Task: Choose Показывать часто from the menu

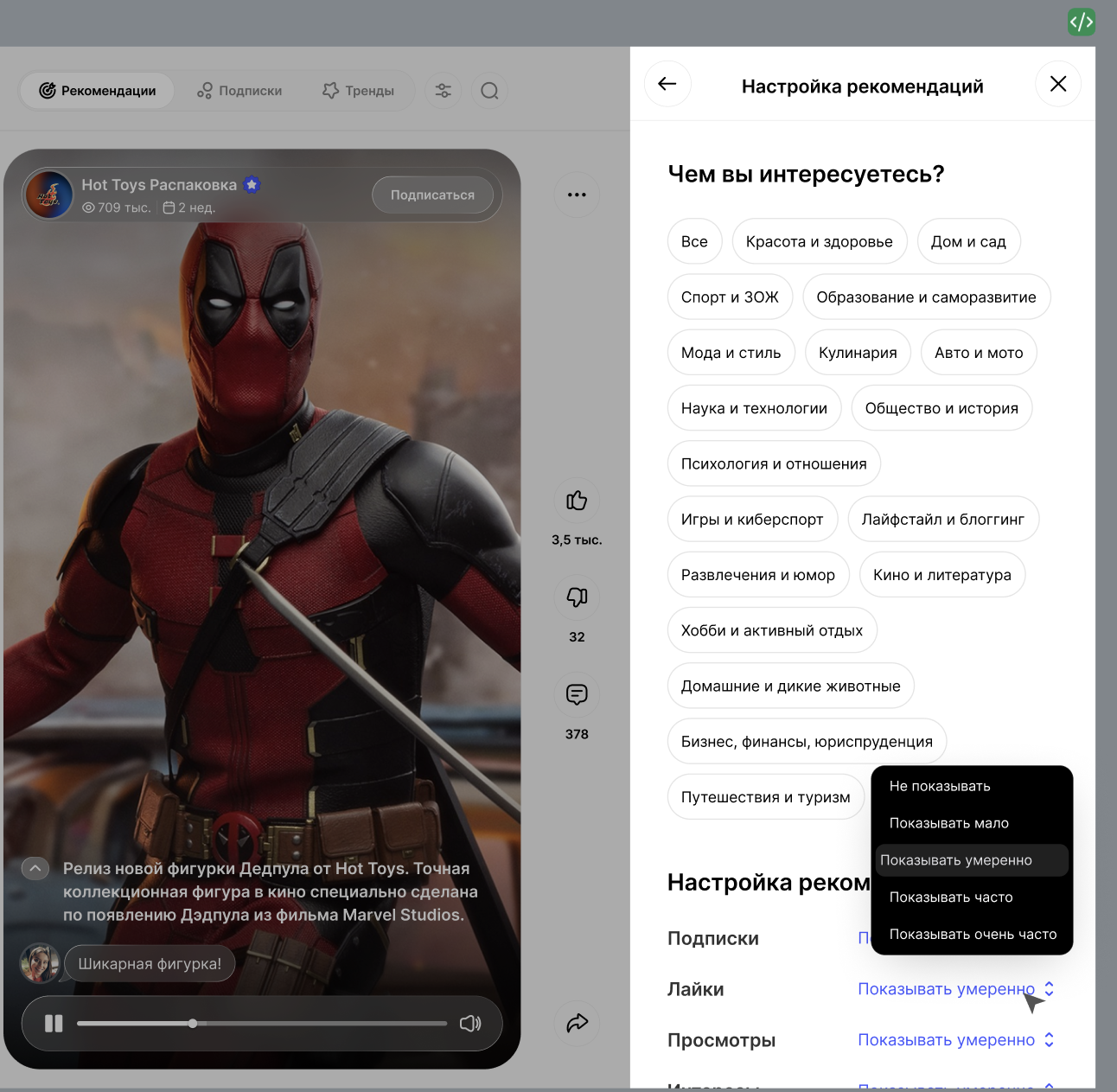Action: 972,897
